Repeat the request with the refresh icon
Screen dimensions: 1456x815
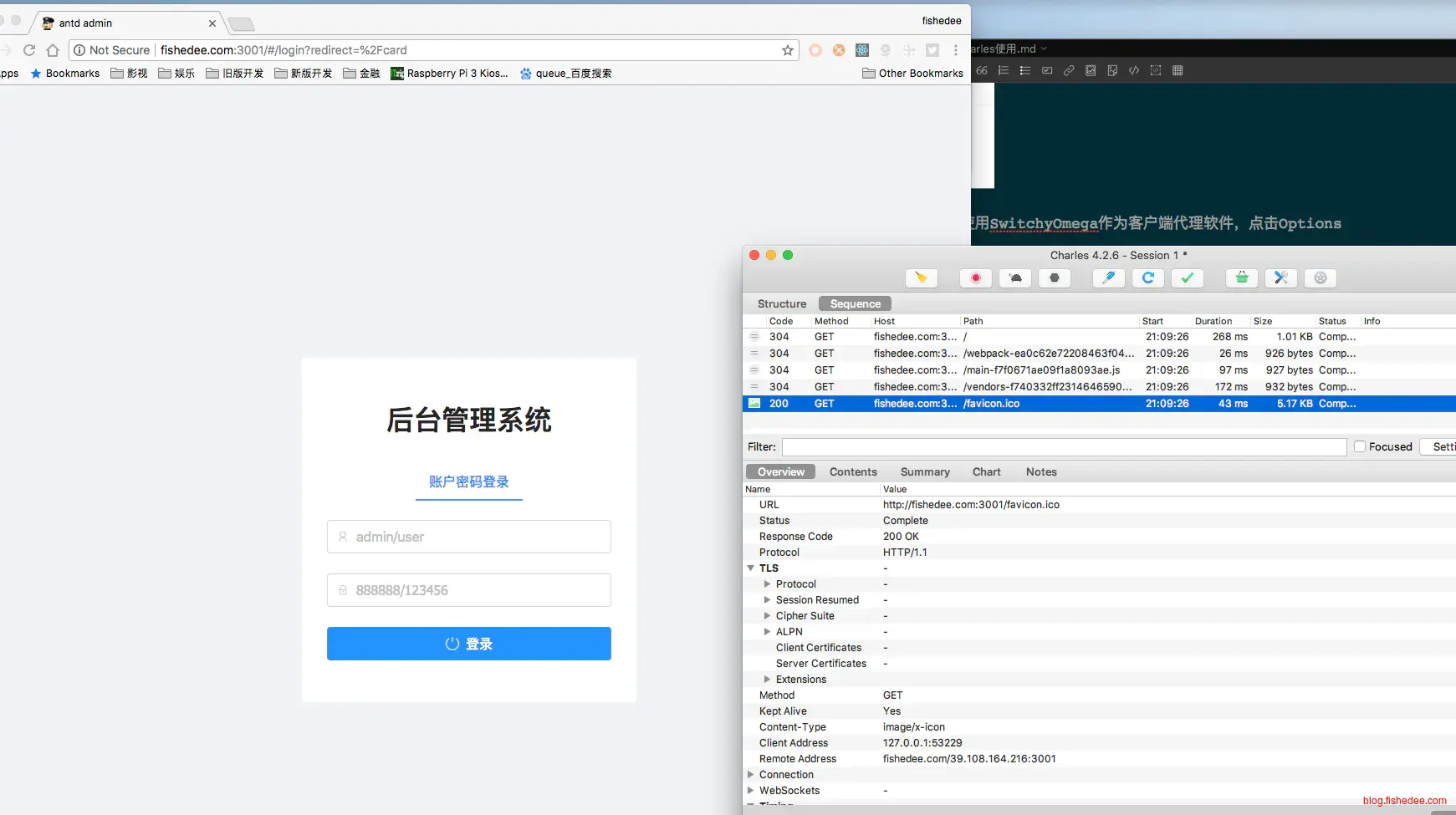1148,278
